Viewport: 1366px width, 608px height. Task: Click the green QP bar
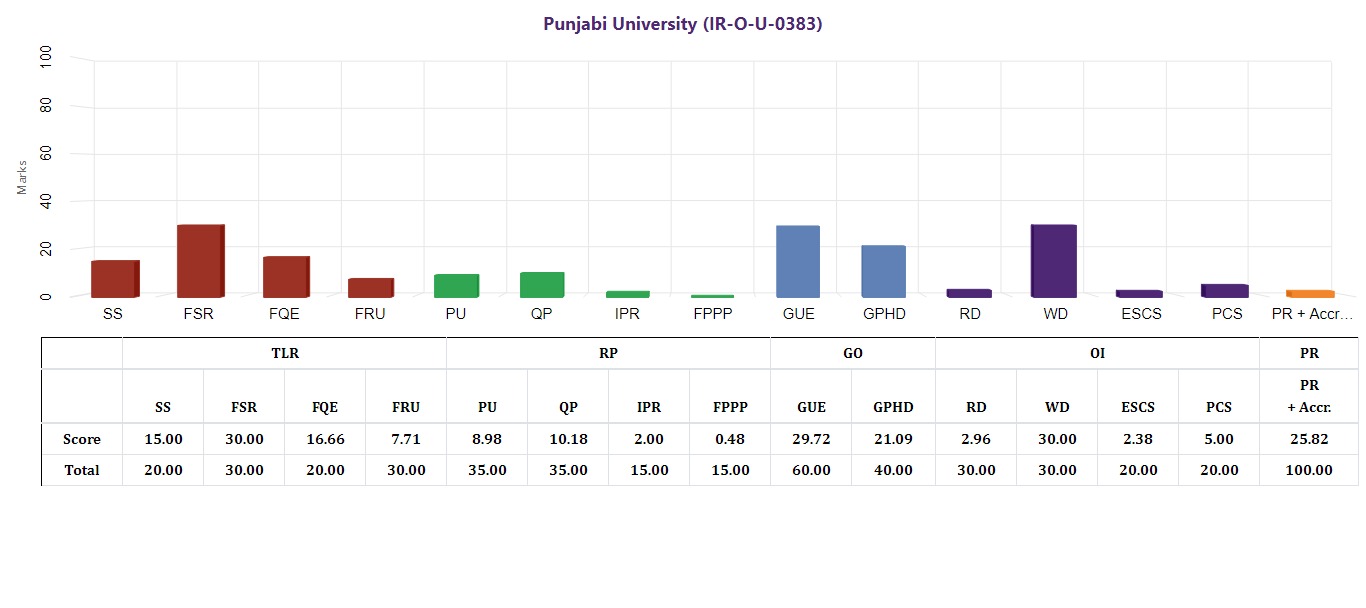tap(542, 285)
